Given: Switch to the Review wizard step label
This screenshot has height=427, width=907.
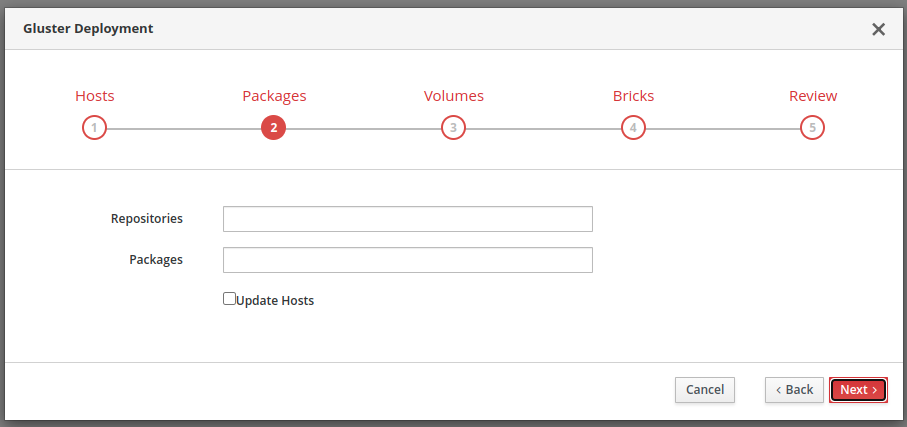Looking at the screenshot, I should coord(812,96).
